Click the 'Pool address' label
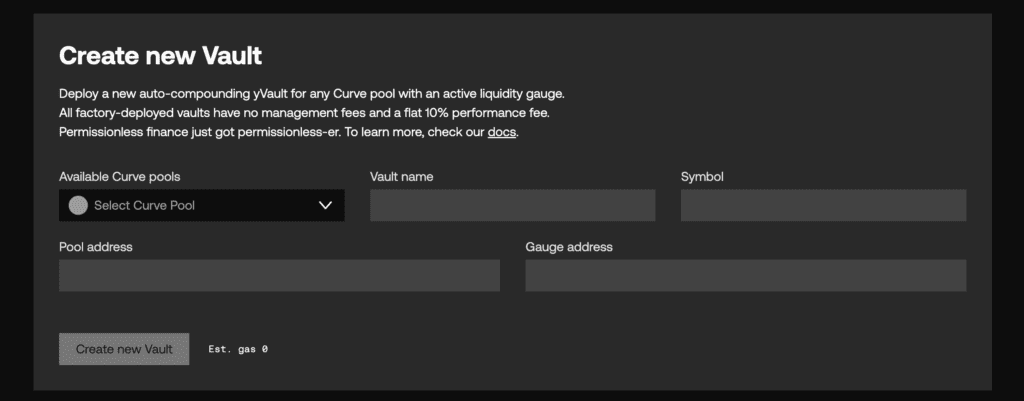 95,247
